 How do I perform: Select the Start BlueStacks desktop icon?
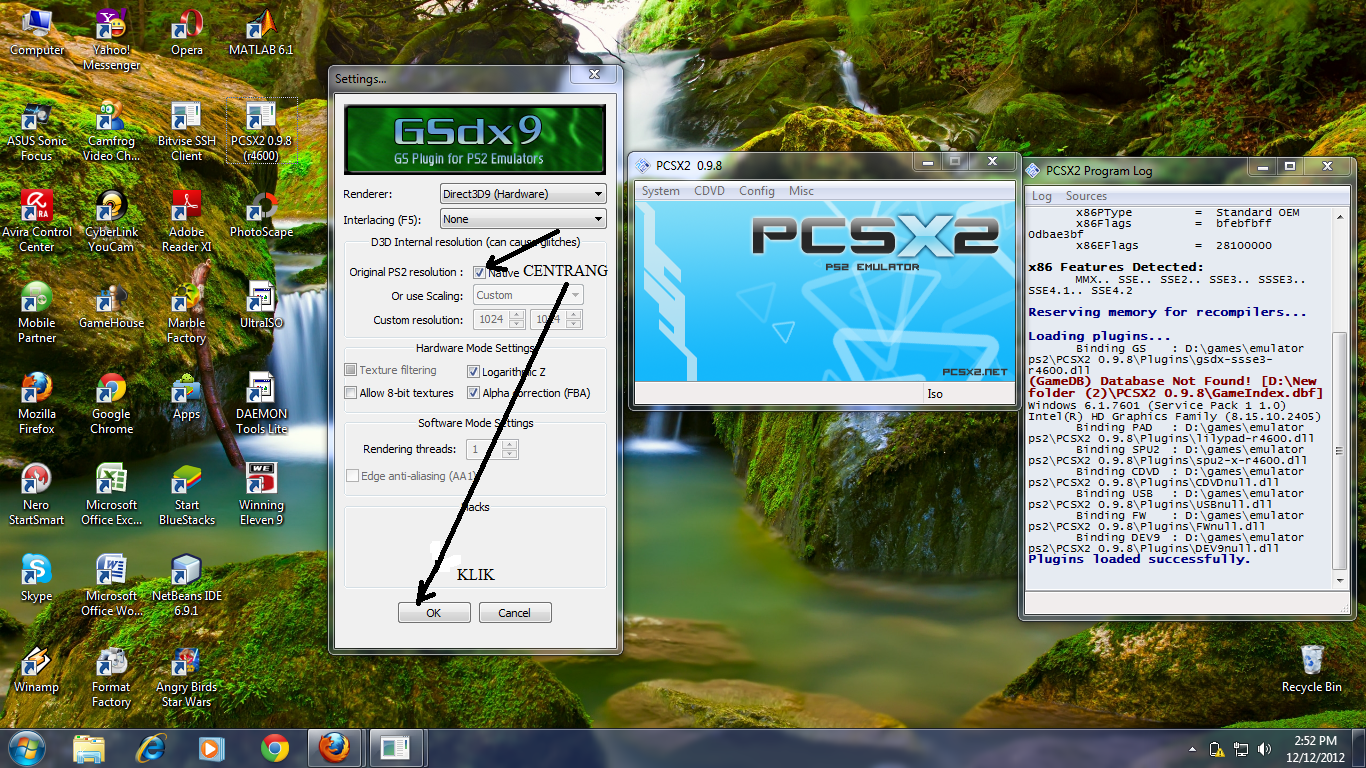click(x=187, y=495)
